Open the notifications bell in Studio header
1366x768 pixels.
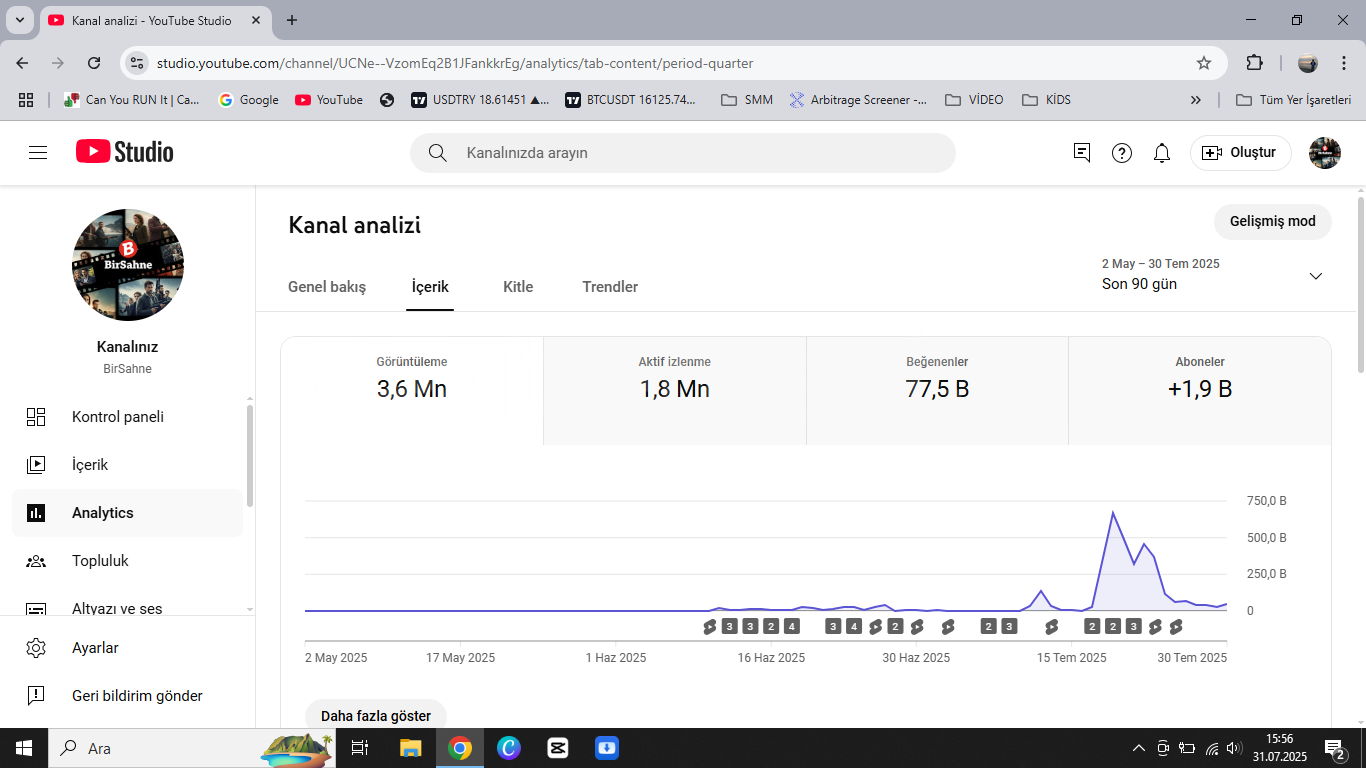1162,153
